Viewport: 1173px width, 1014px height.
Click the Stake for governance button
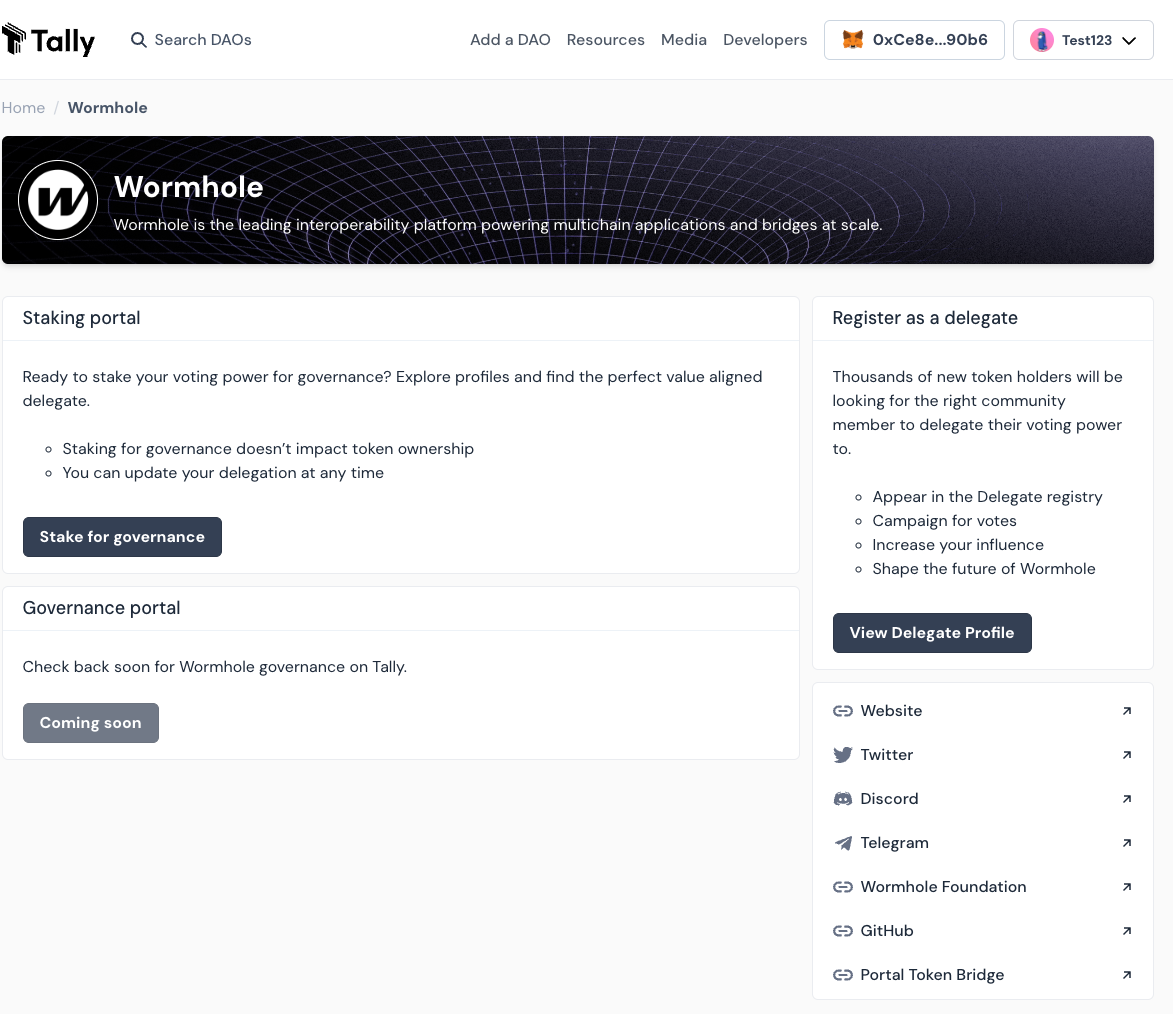pyautogui.click(x=122, y=537)
